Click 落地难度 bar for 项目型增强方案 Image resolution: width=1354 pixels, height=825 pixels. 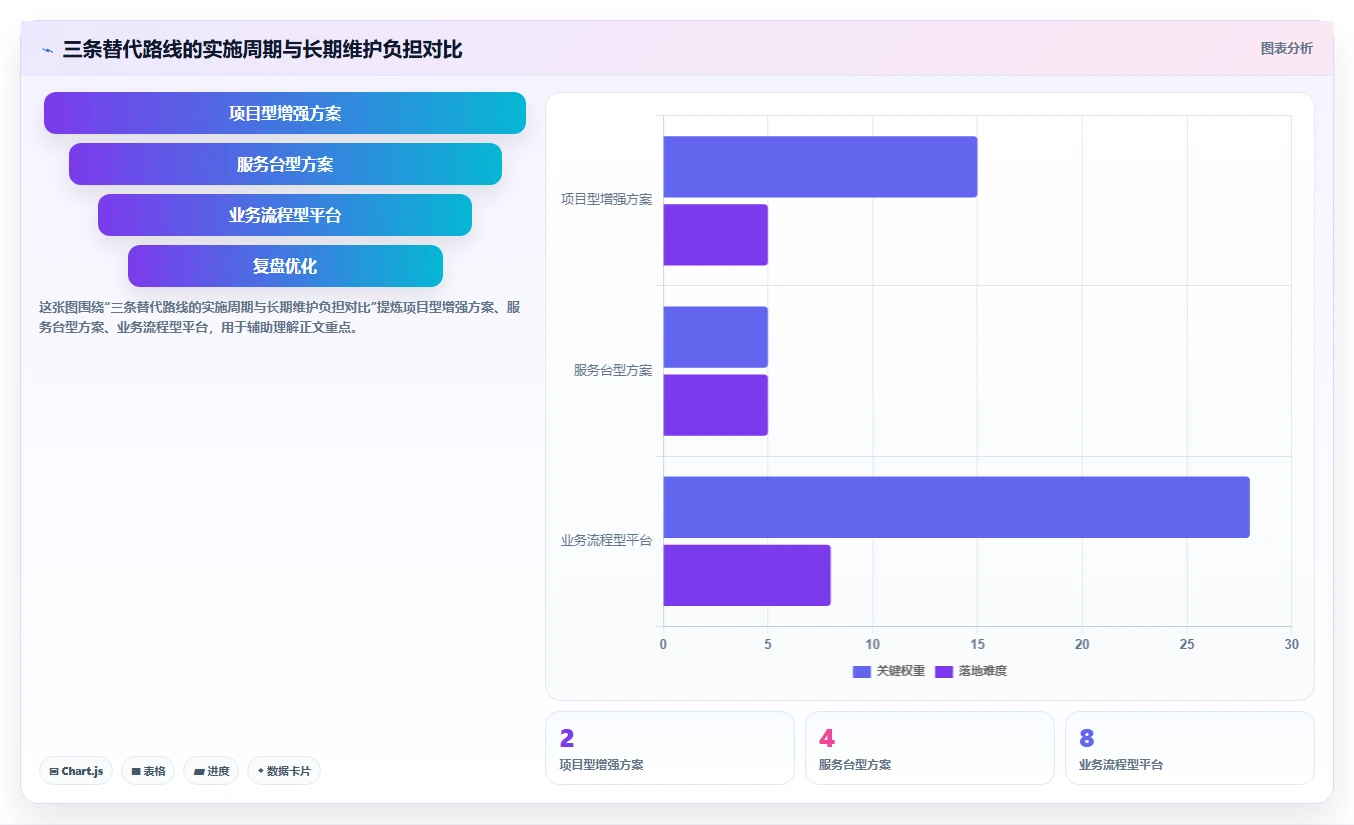point(715,235)
